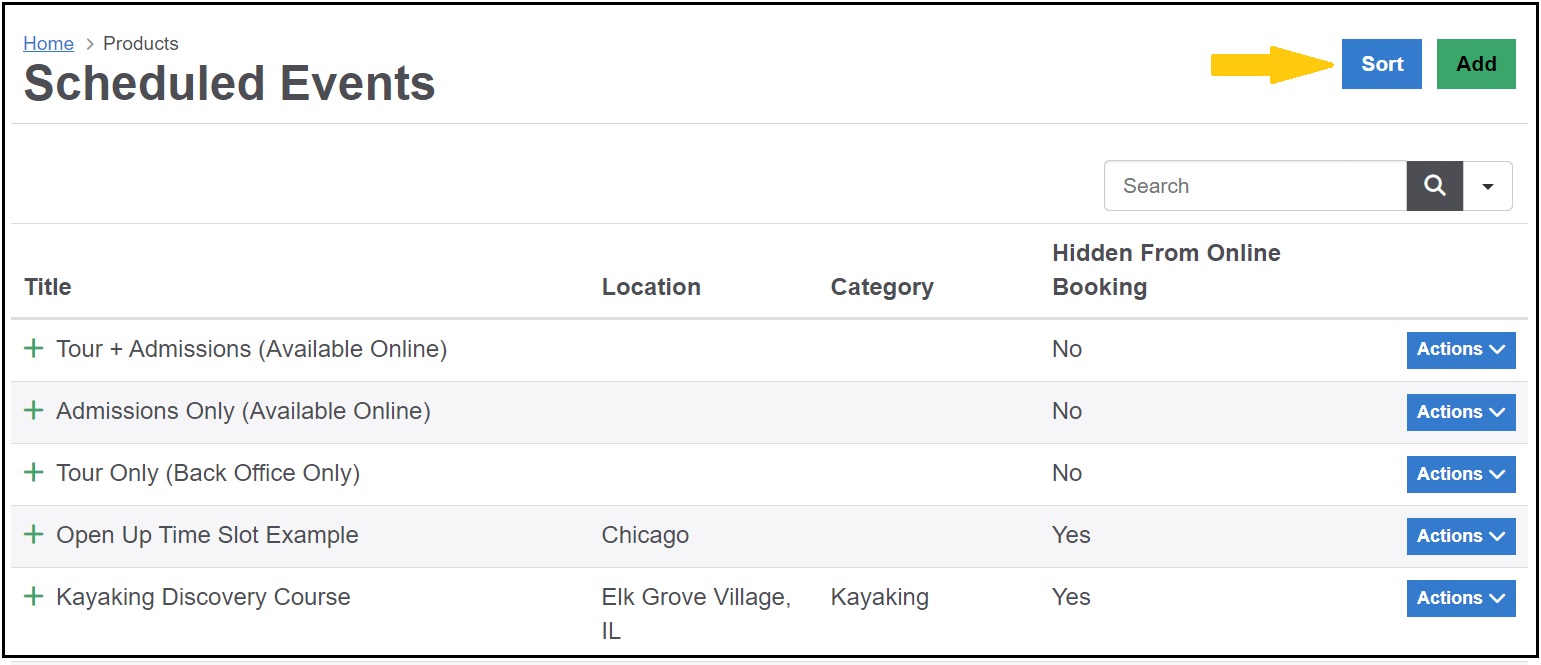Expand Kayaking Discovery Course plus icon

click(x=34, y=596)
